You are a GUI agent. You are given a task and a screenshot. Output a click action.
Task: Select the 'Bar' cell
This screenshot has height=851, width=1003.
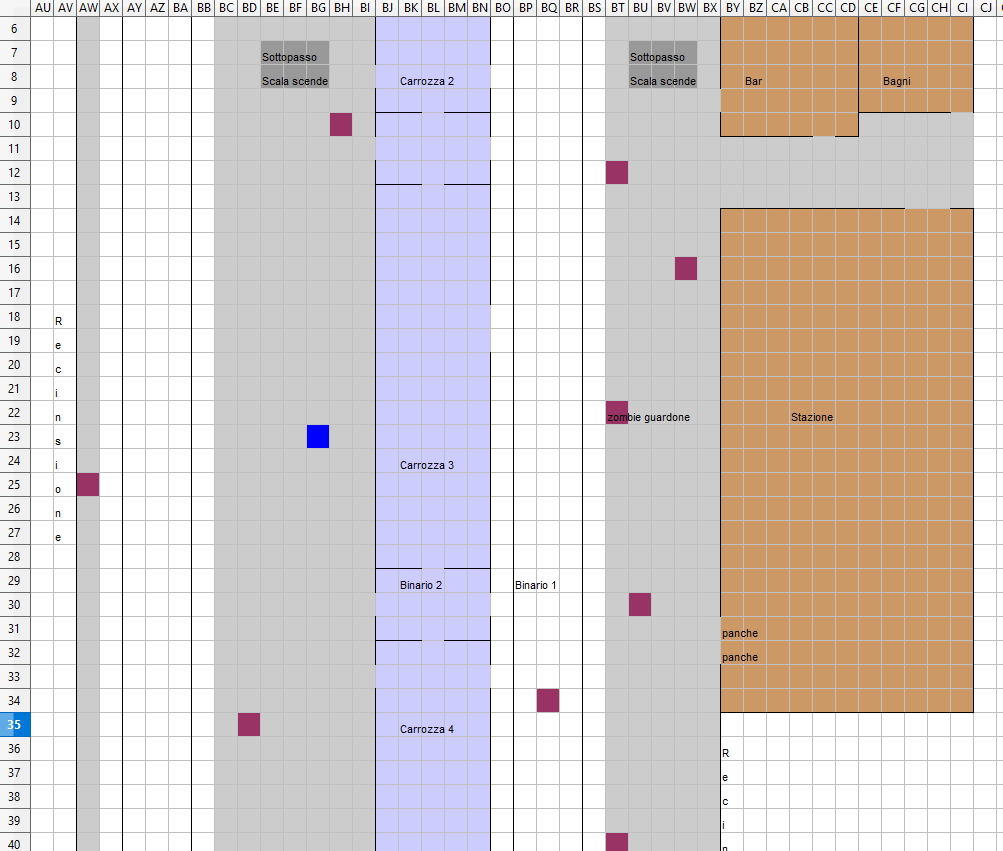pos(753,81)
